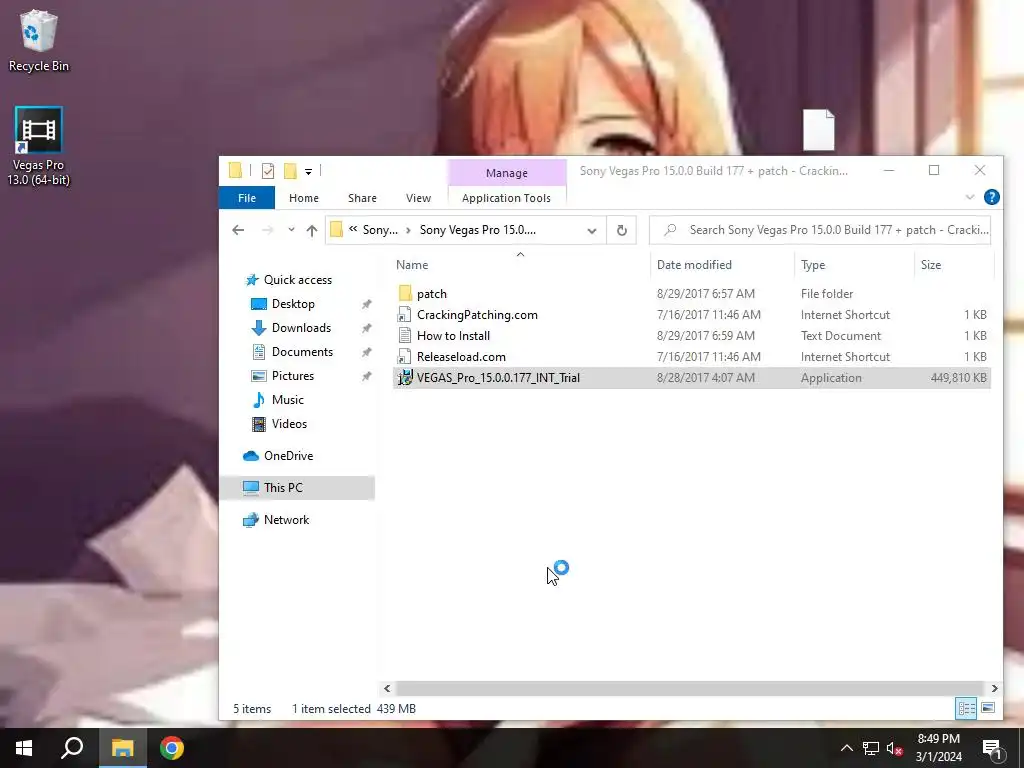The image size is (1024, 768).
Task: Click the File Explorer taskbar icon
Action: pyautogui.click(x=122, y=748)
